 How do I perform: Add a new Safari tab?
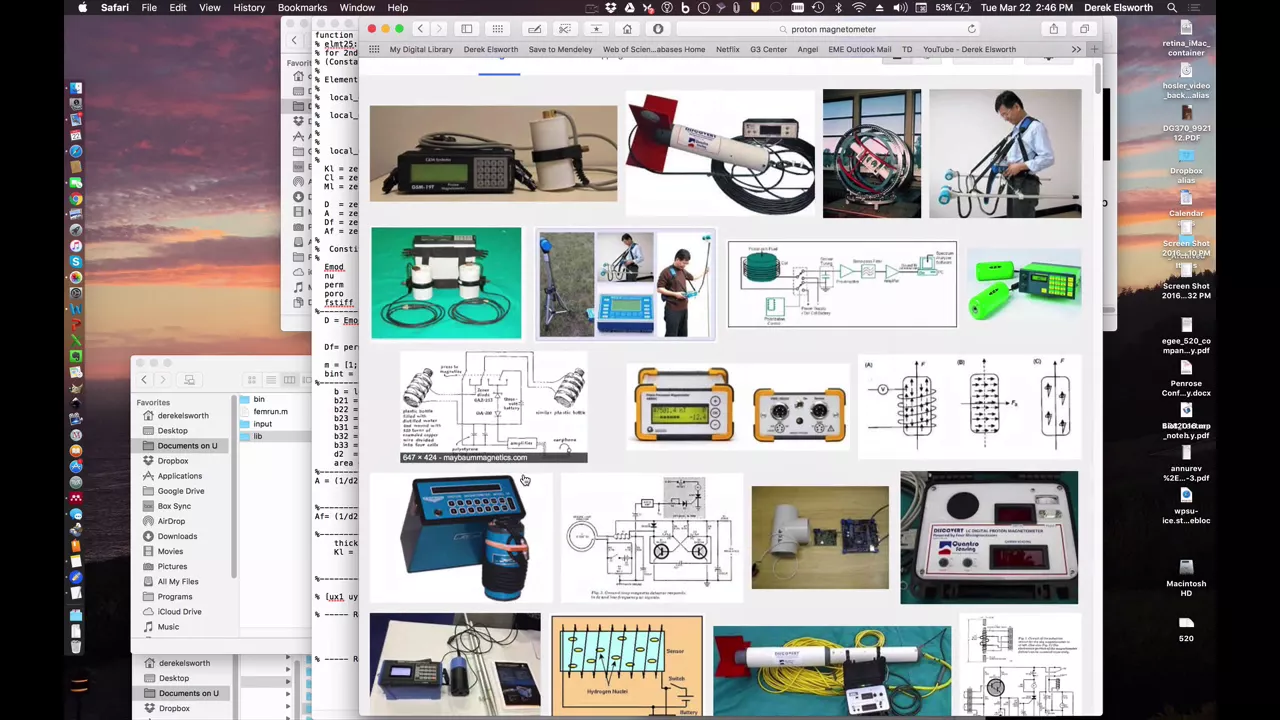[x=1094, y=49]
